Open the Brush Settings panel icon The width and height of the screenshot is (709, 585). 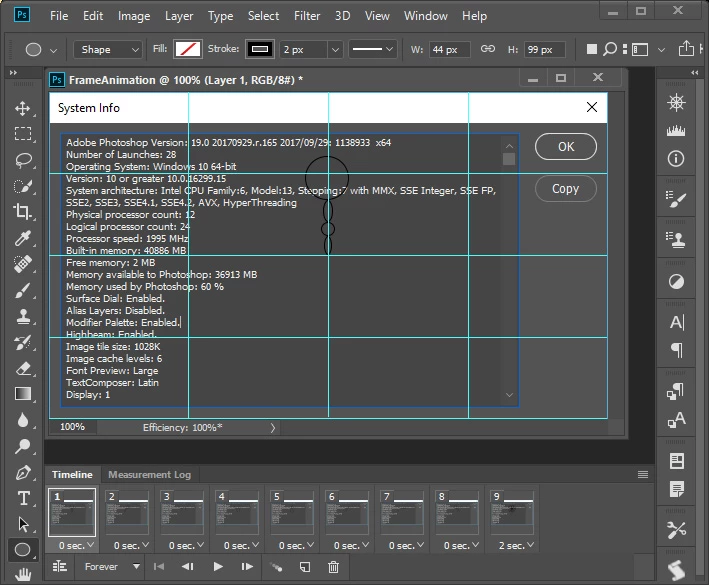pos(676,199)
